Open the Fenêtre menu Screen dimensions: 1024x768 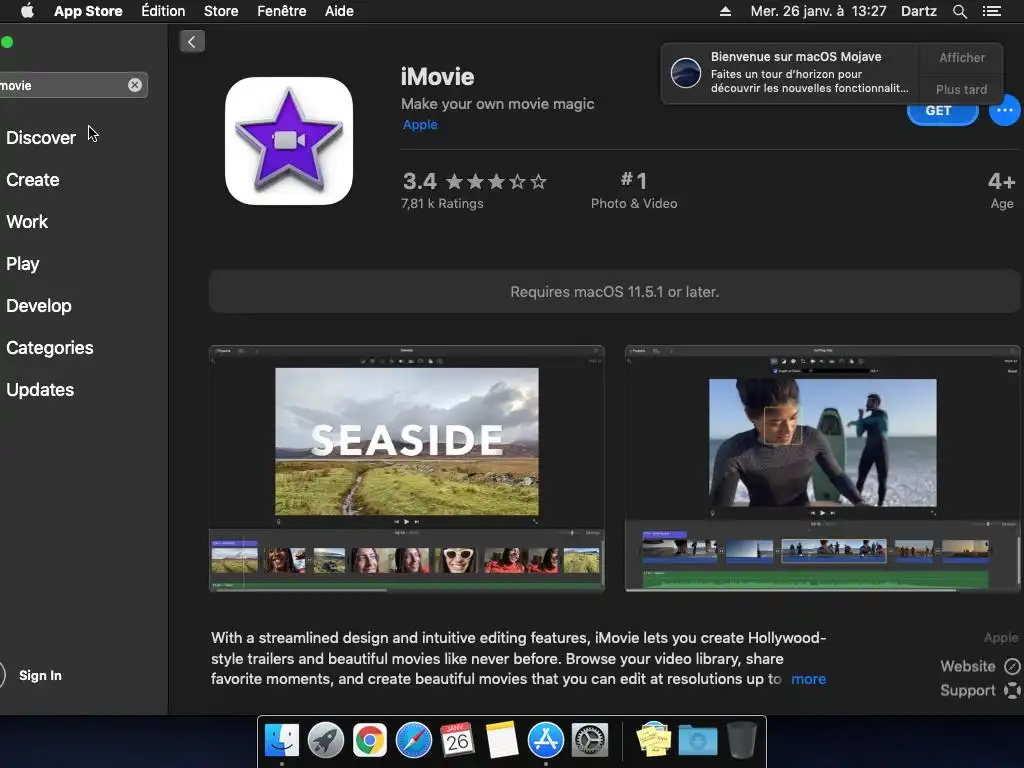coord(281,11)
